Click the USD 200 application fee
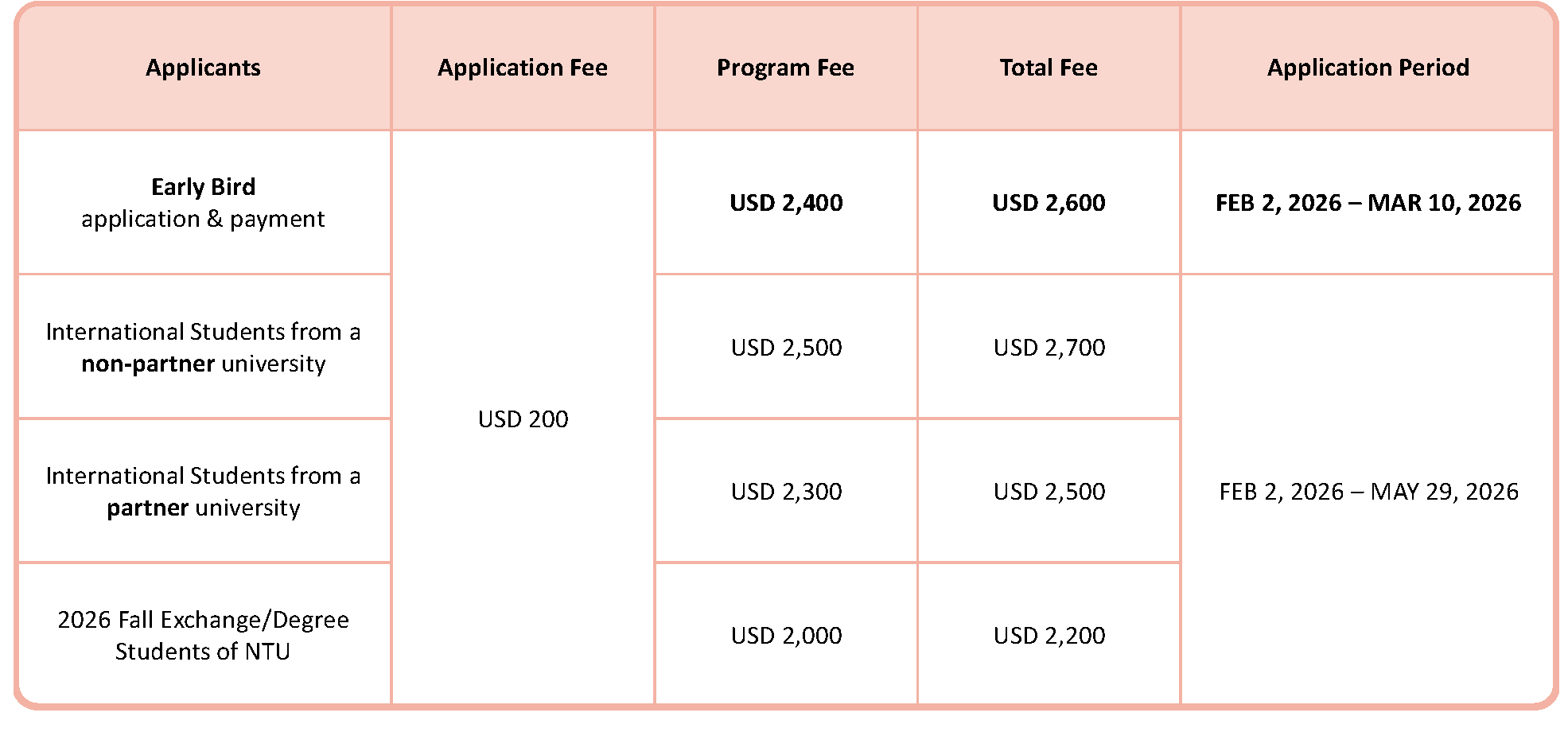Screen dimensions: 1568x732 (x=523, y=419)
